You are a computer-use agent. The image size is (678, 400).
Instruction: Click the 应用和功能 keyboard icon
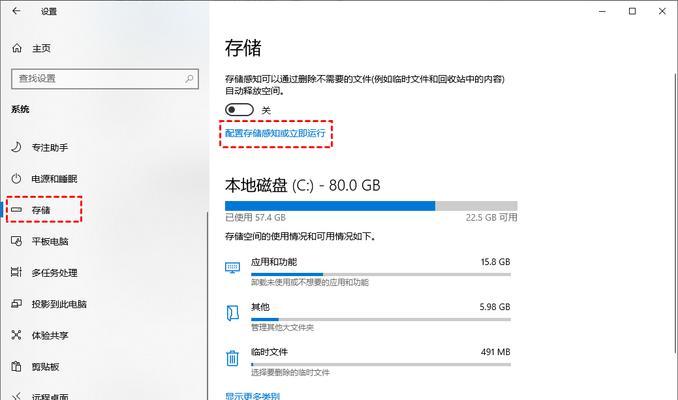pos(232,268)
